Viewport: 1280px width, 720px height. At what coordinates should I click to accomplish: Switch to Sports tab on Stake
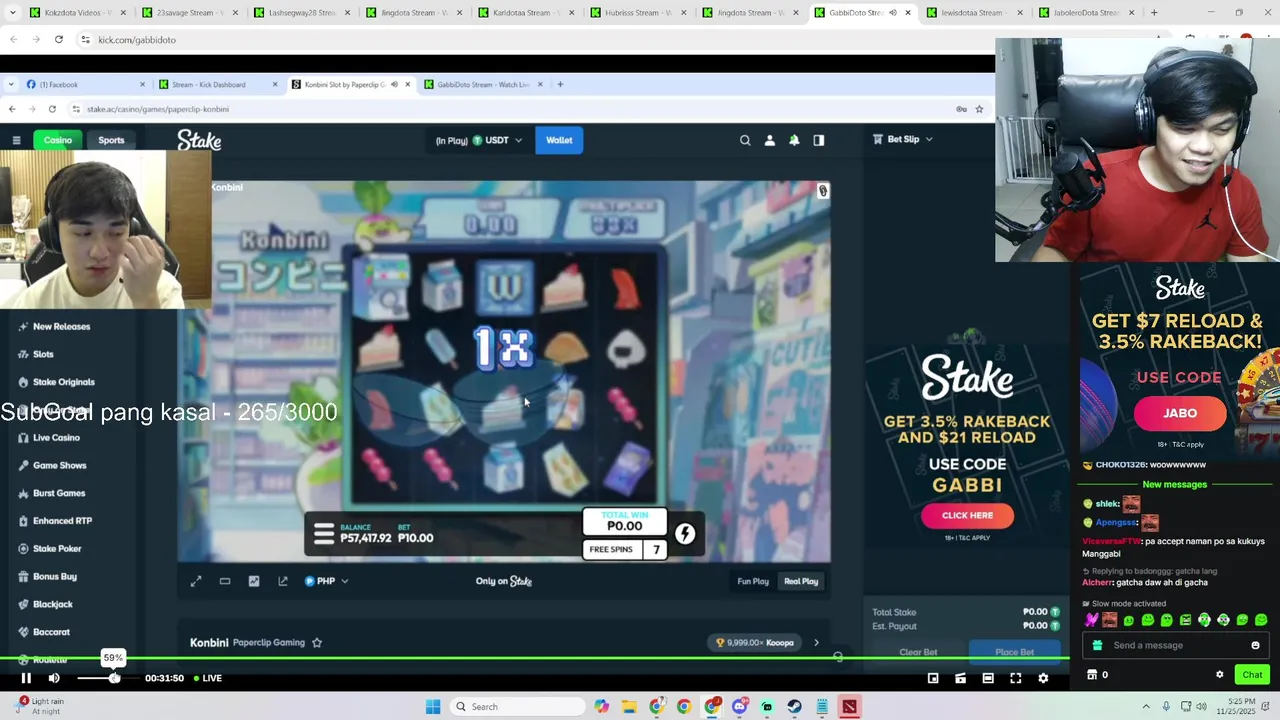(x=111, y=140)
